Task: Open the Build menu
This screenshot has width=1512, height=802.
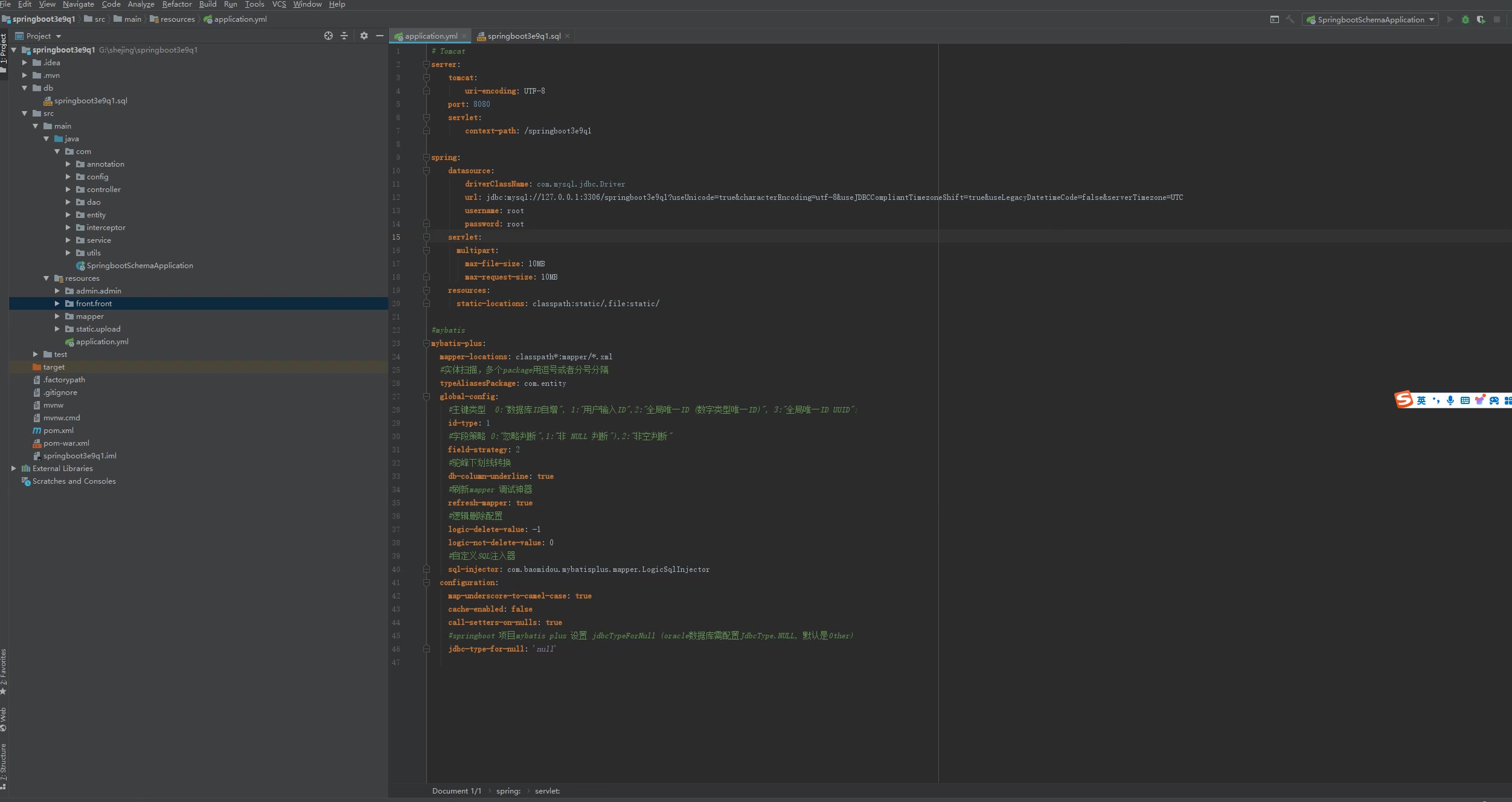Action: pos(208,4)
